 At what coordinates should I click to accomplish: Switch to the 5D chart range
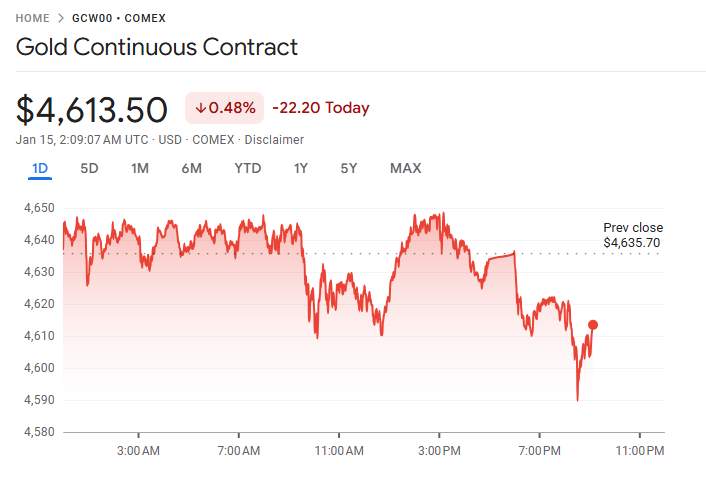click(x=89, y=168)
